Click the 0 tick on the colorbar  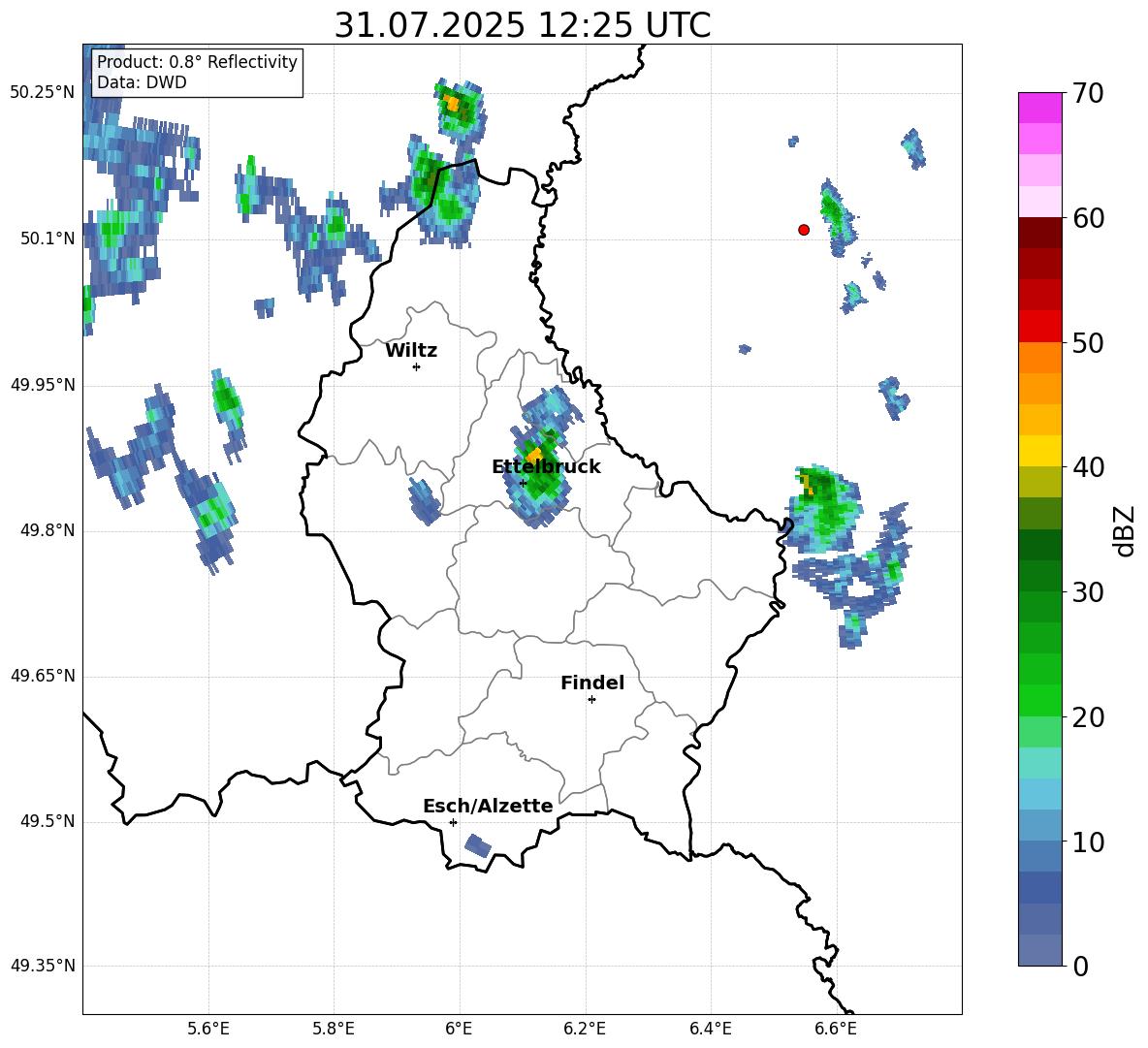pos(1080,966)
